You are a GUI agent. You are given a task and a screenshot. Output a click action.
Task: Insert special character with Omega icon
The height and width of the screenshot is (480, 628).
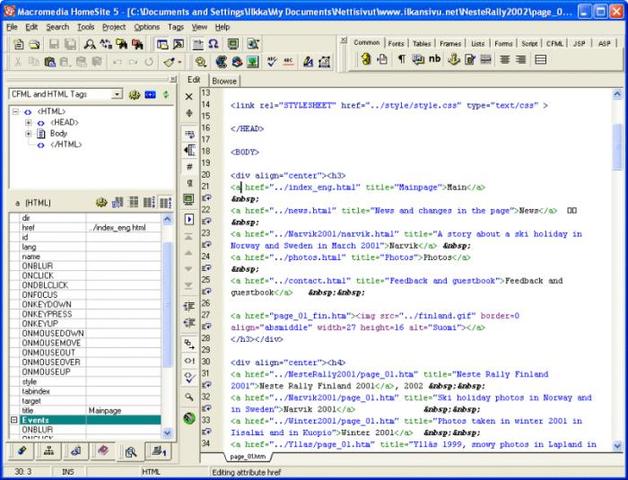click(213, 44)
